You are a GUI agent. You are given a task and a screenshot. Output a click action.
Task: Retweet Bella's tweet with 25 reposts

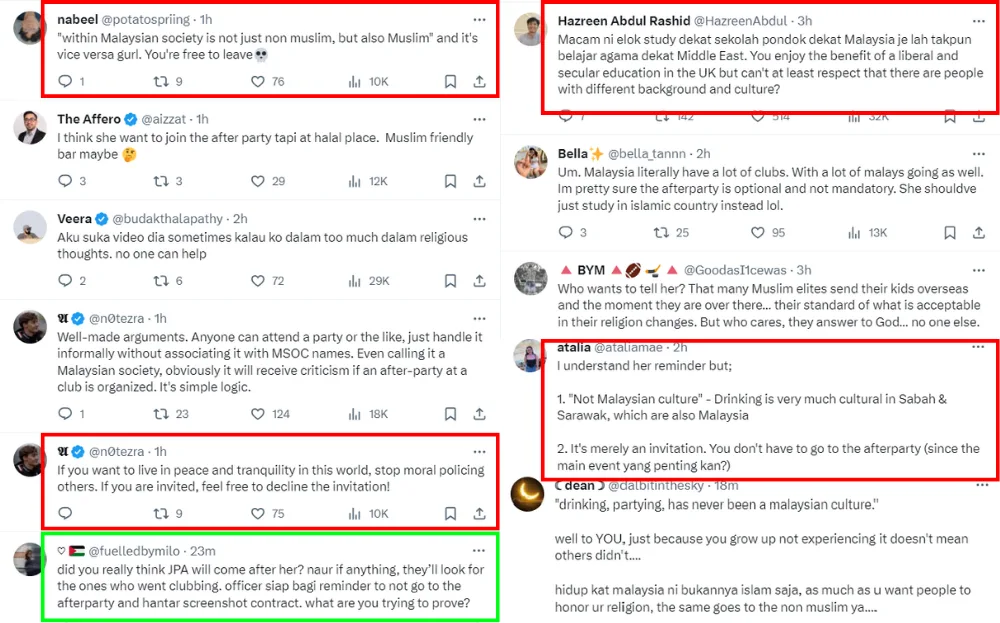click(659, 232)
